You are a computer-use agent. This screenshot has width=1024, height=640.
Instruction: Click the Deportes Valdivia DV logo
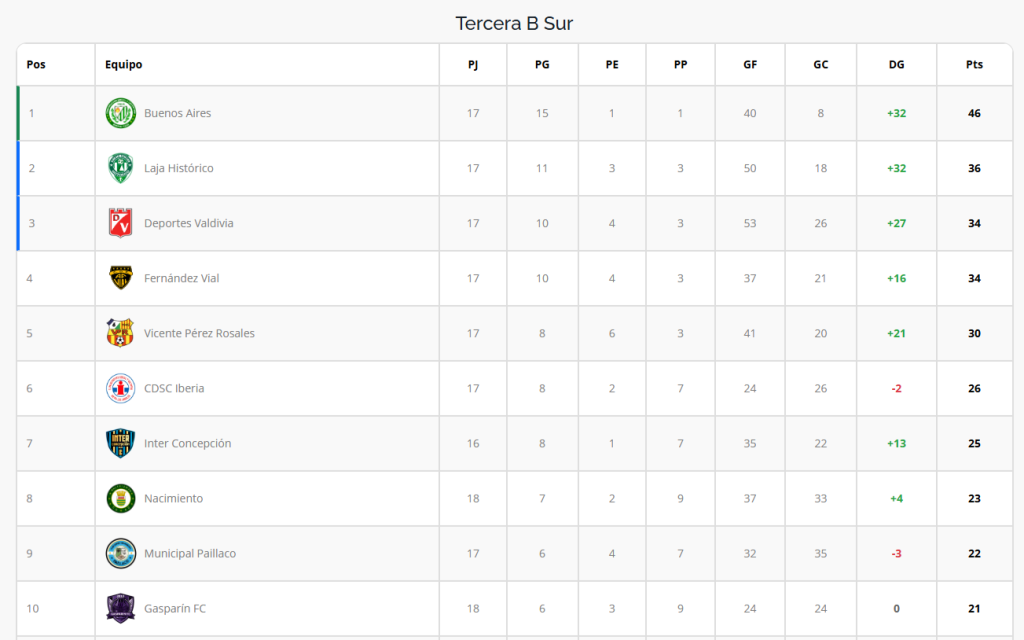(x=121, y=223)
